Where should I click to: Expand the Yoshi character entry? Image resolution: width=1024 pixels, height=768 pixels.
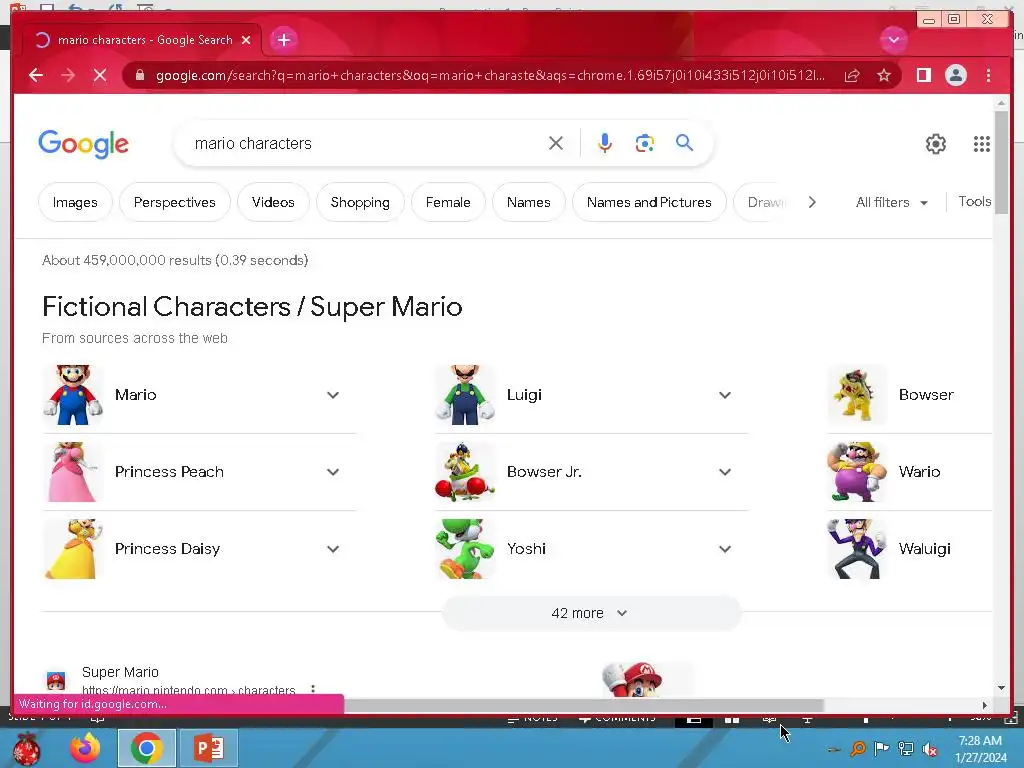[725, 549]
